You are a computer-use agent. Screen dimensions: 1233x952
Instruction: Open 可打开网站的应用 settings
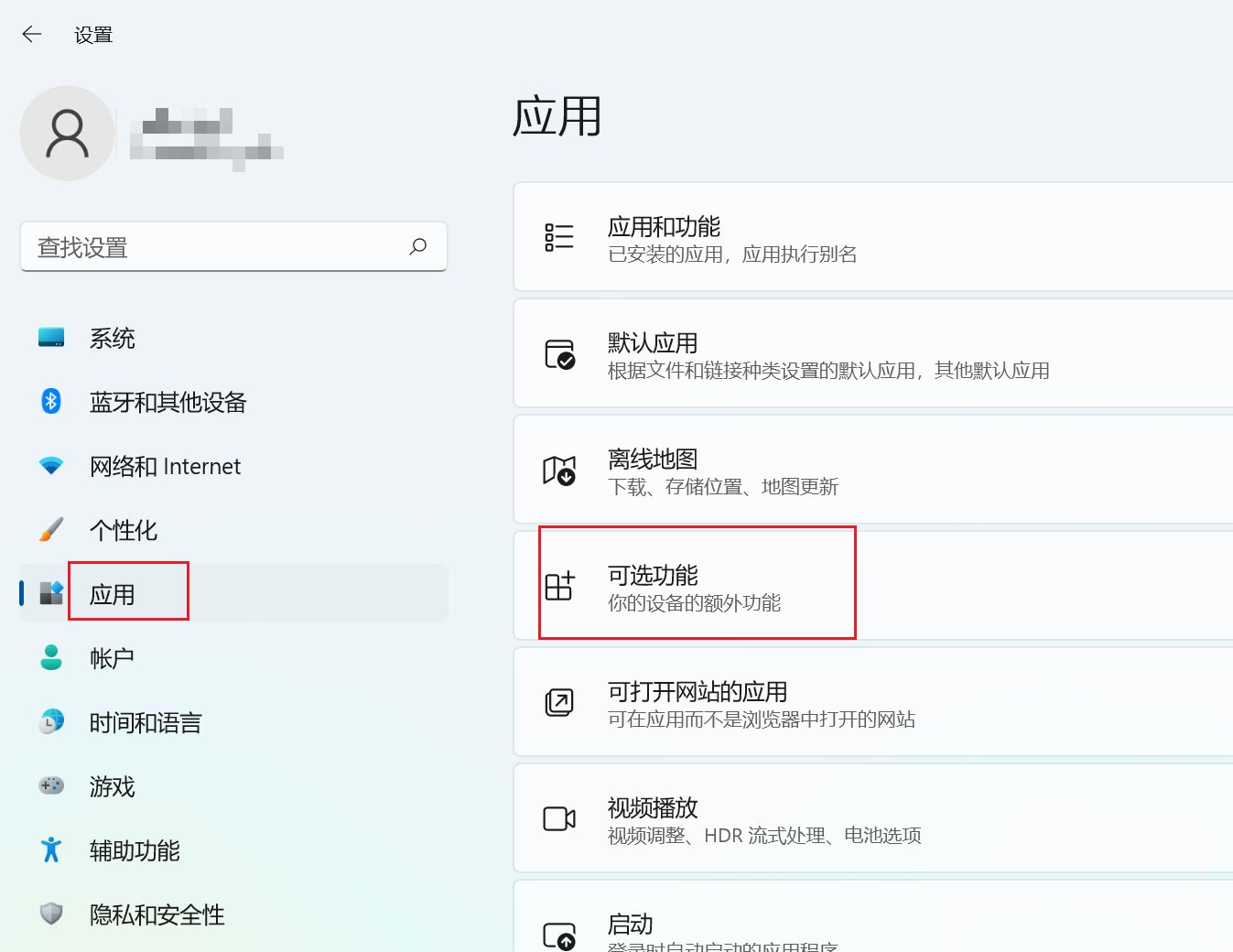824,703
